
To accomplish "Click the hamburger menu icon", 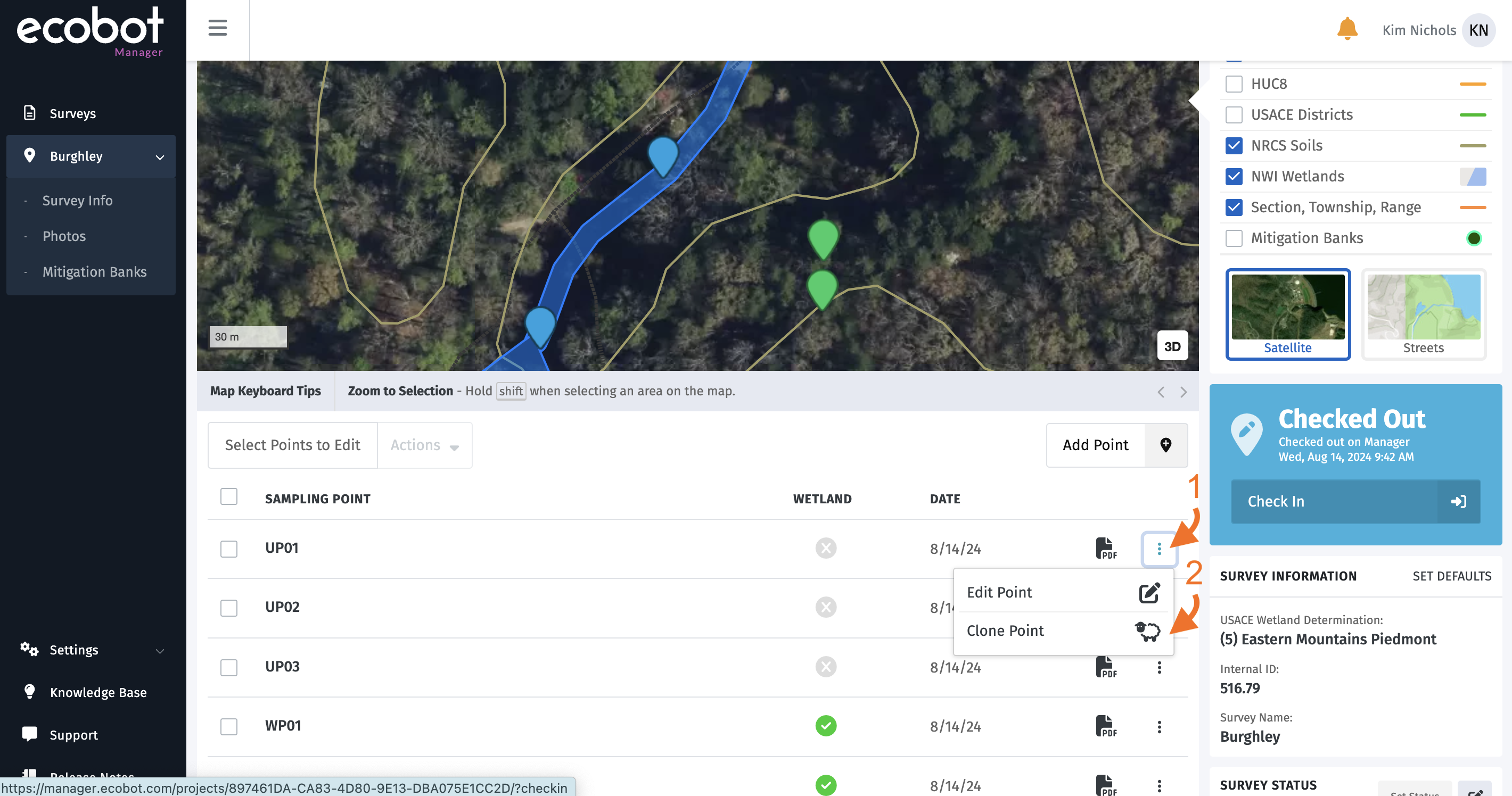I will click(217, 28).
